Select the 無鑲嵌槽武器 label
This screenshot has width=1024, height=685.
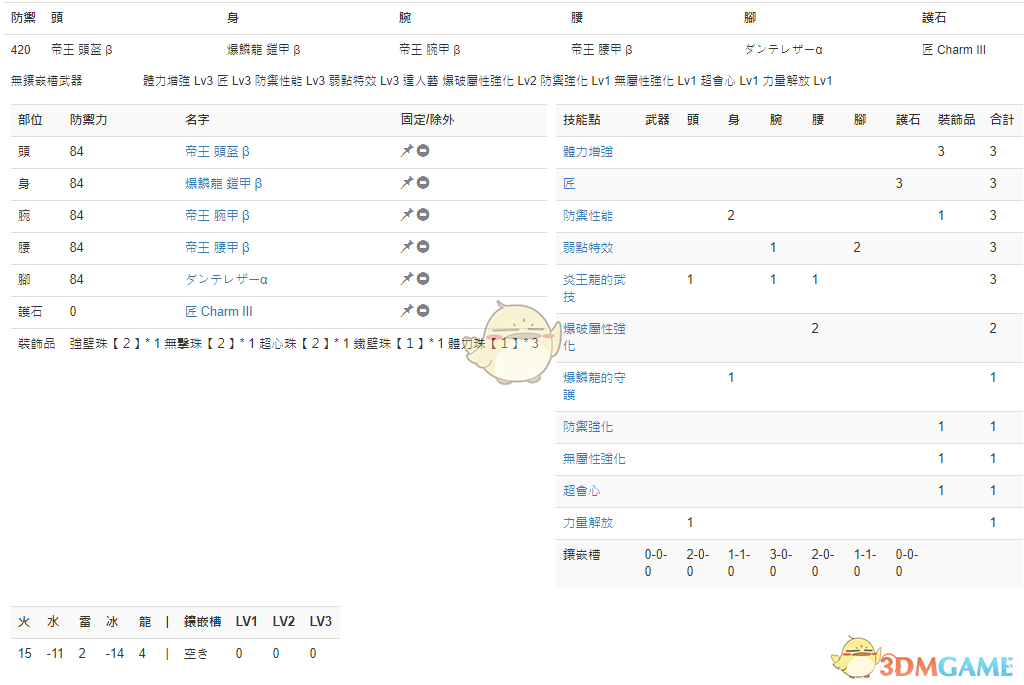(46, 81)
